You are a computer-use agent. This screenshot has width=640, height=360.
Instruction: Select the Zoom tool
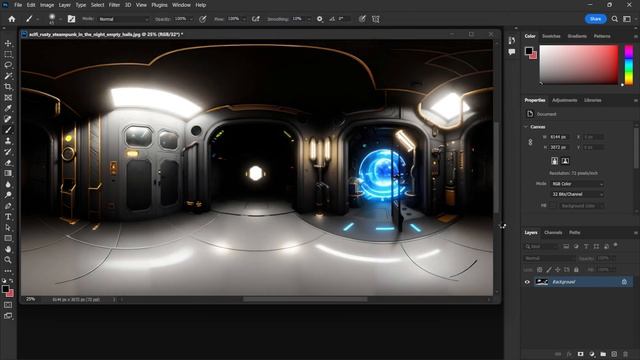click(8, 260)
